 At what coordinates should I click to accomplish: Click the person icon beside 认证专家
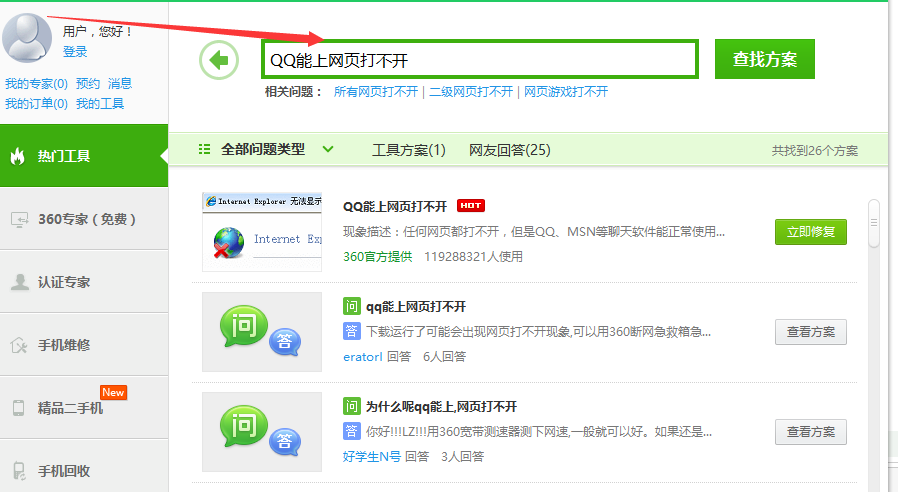click(x=20, y=282)
